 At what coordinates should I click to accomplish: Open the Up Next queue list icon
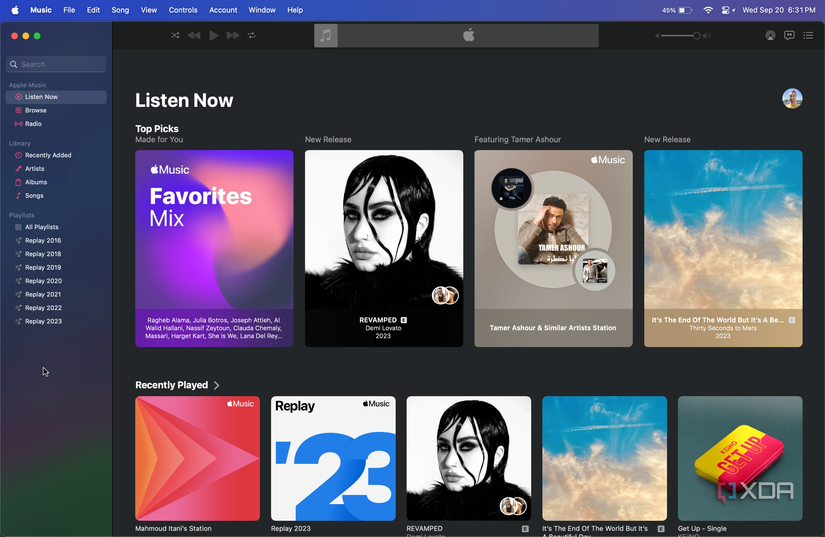(x=808, y=35)
